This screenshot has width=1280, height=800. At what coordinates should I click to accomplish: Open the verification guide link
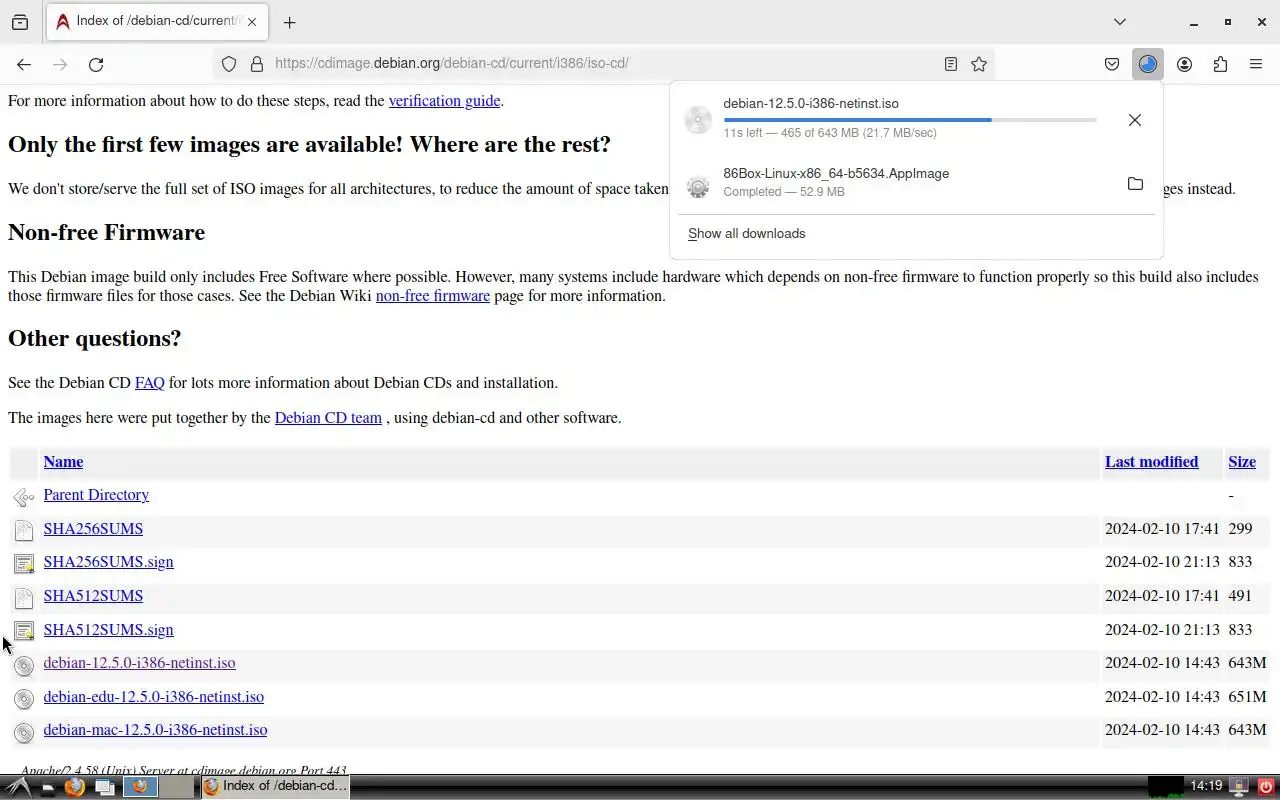[x=444, y=101]
